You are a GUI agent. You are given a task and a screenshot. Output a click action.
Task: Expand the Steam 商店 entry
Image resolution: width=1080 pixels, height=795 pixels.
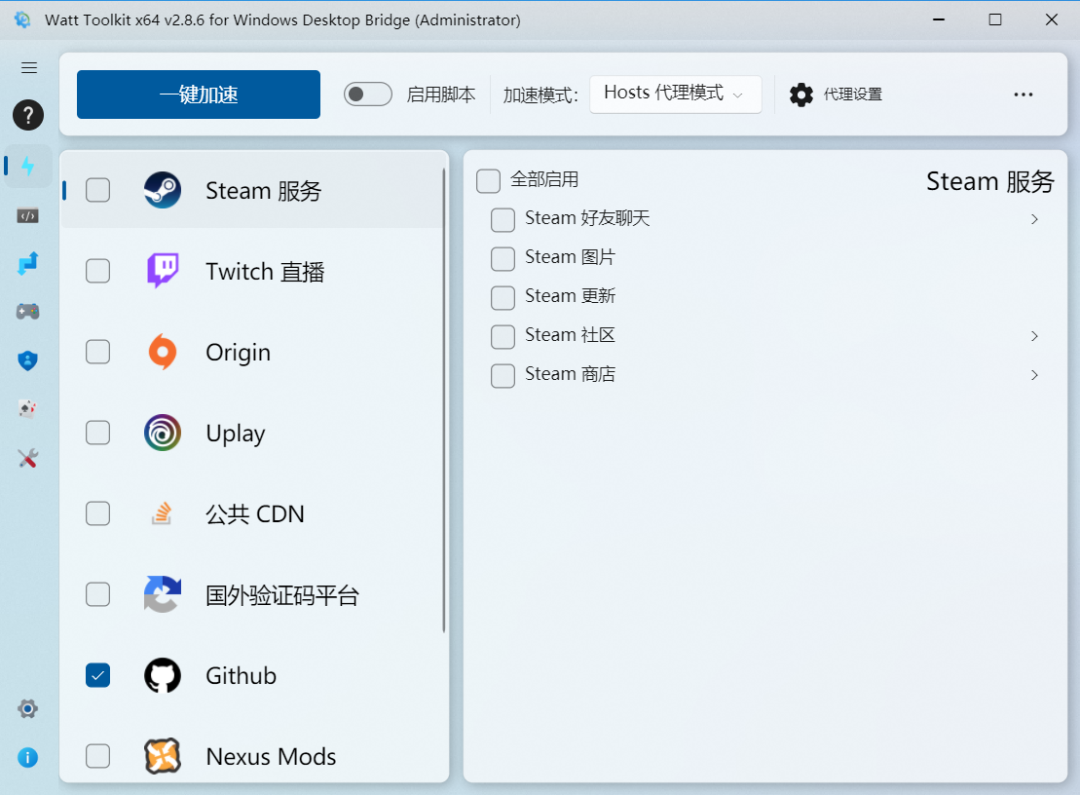coord(1034,375)
